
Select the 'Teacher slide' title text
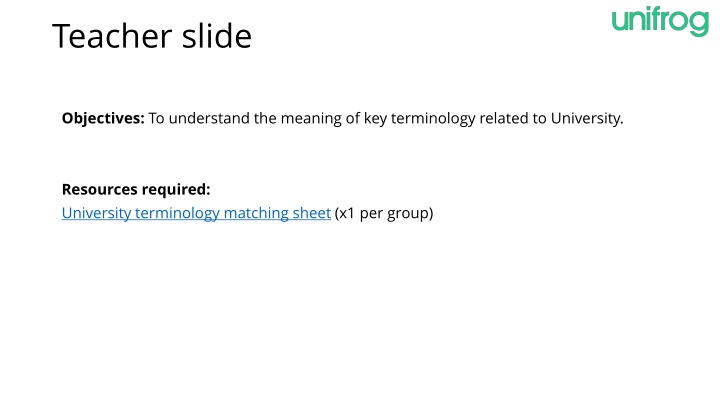click(152, 36)
